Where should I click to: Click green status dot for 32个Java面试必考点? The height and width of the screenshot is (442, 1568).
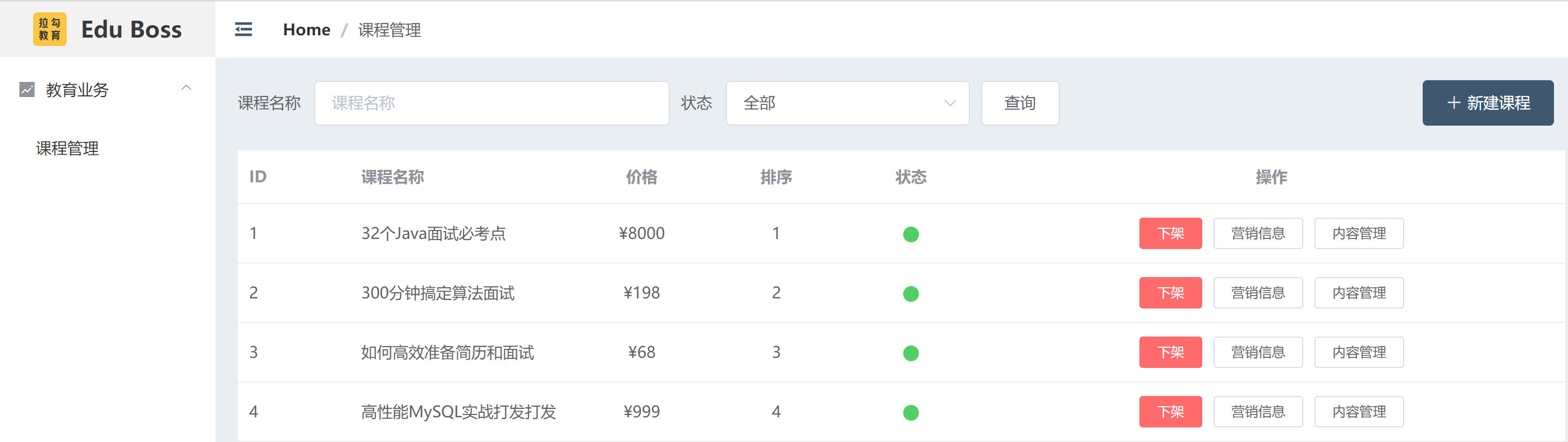point(911,234)
